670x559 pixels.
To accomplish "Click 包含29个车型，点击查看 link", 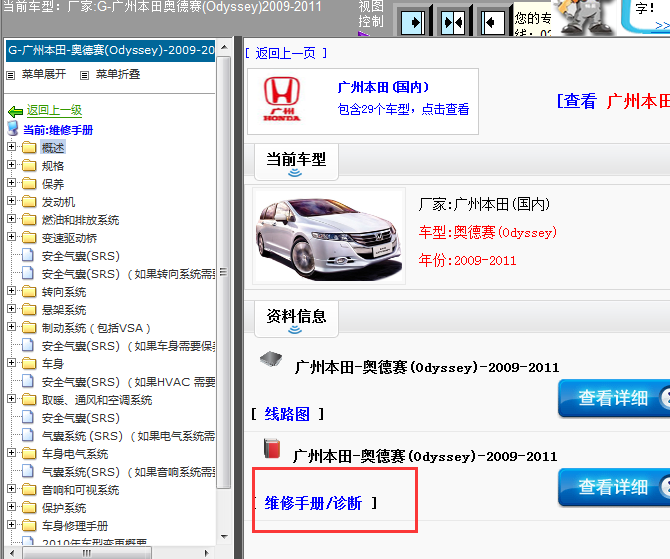I will coord(403,109).
